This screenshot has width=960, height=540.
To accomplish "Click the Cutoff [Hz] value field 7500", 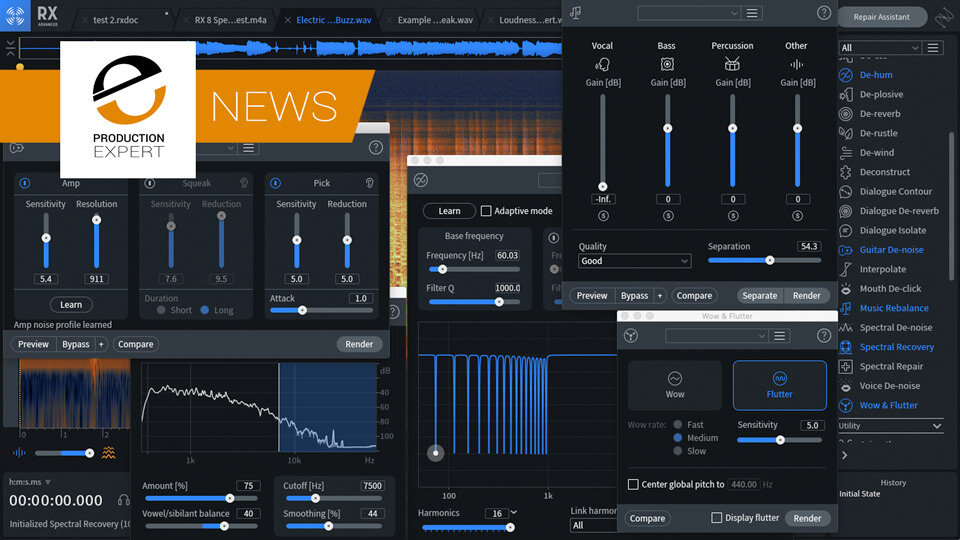I will tap(372, 486).
